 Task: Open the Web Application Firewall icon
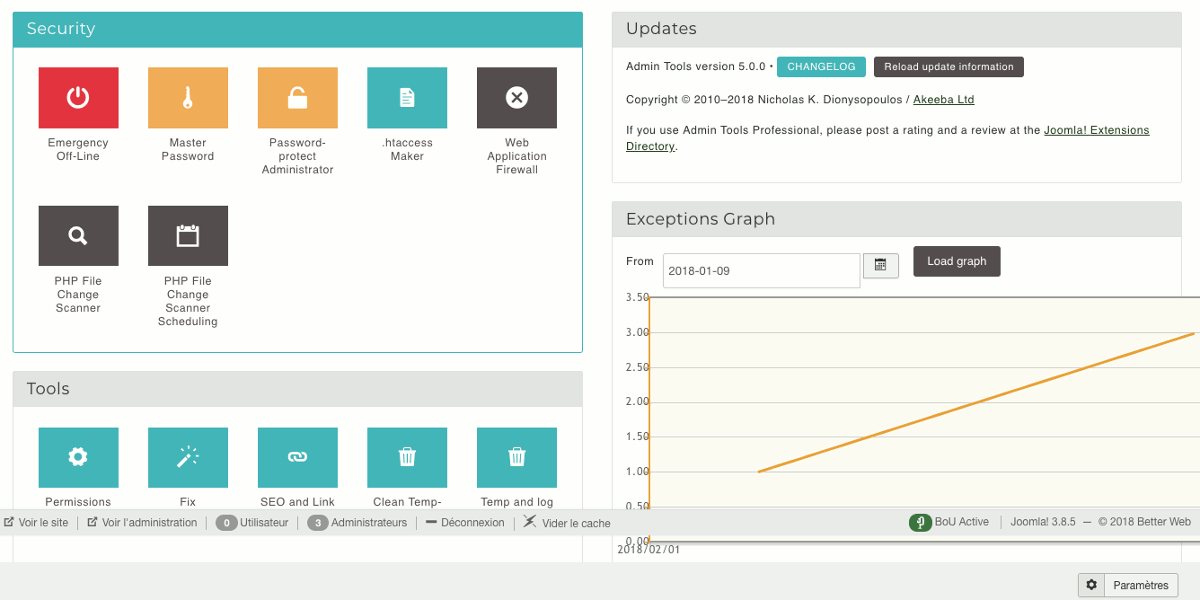tap(517, 98)
